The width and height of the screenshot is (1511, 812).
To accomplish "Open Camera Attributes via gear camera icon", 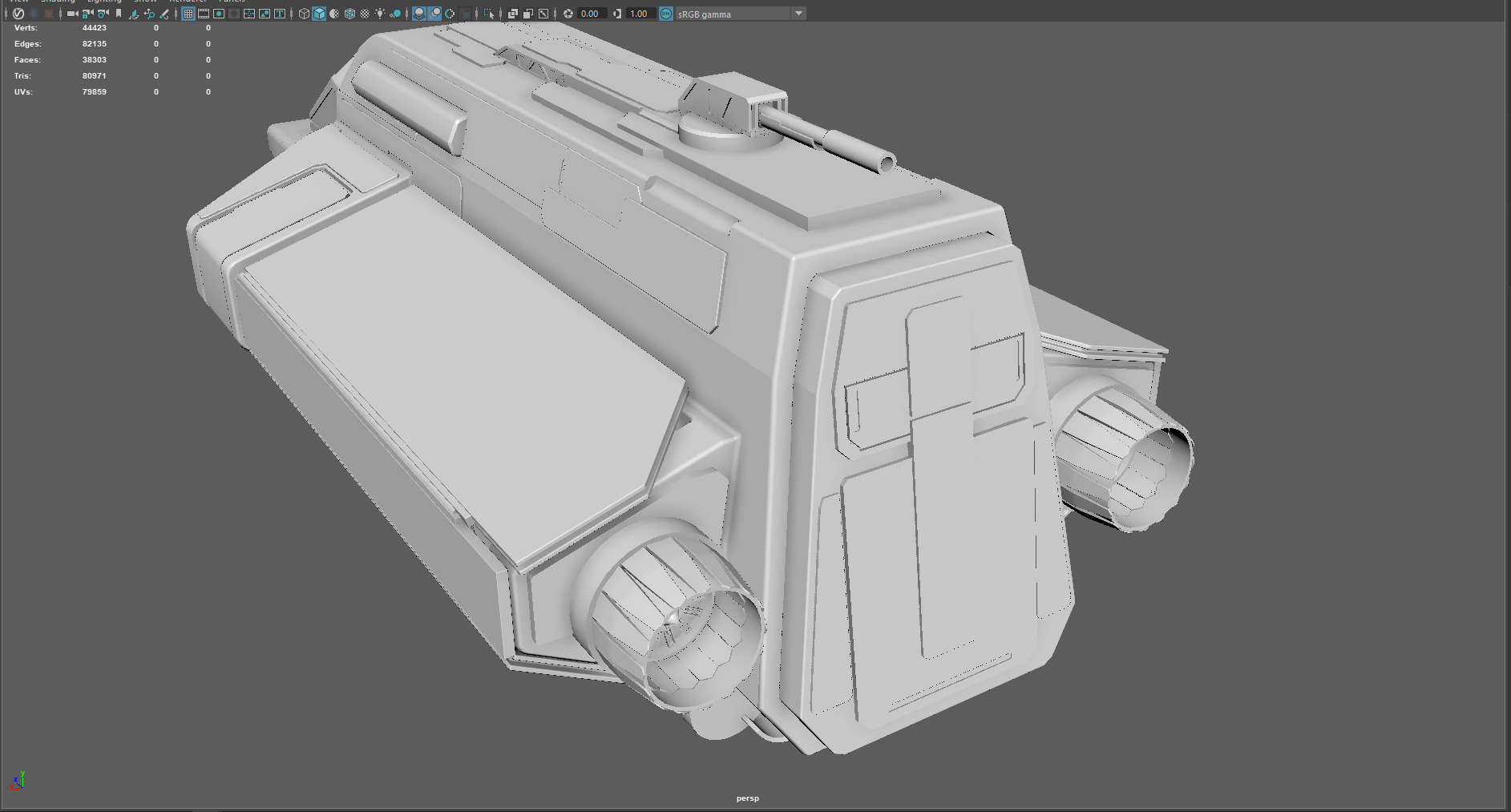I will tap(103, 14).
